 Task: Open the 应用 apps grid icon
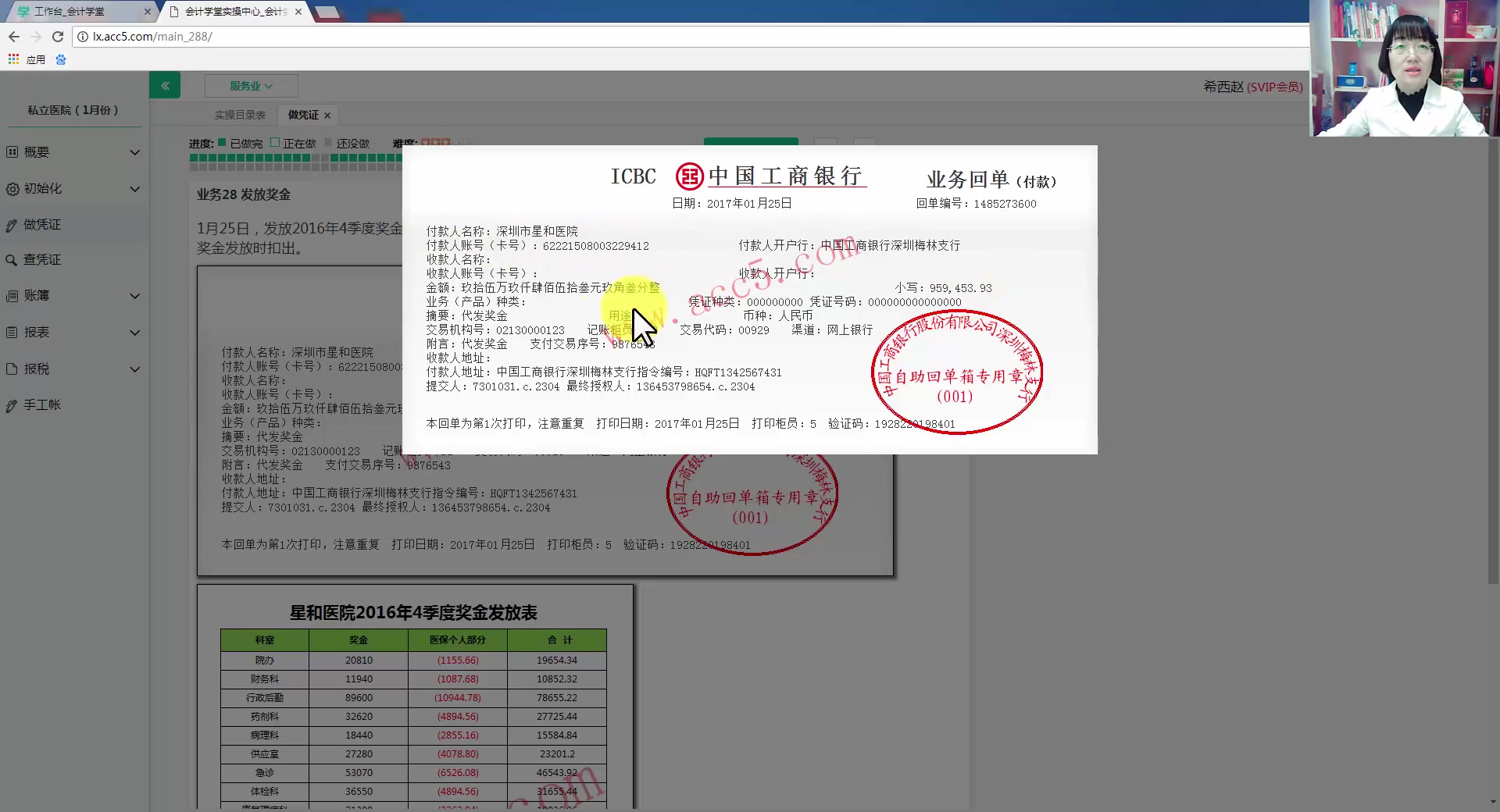point(13,59)
